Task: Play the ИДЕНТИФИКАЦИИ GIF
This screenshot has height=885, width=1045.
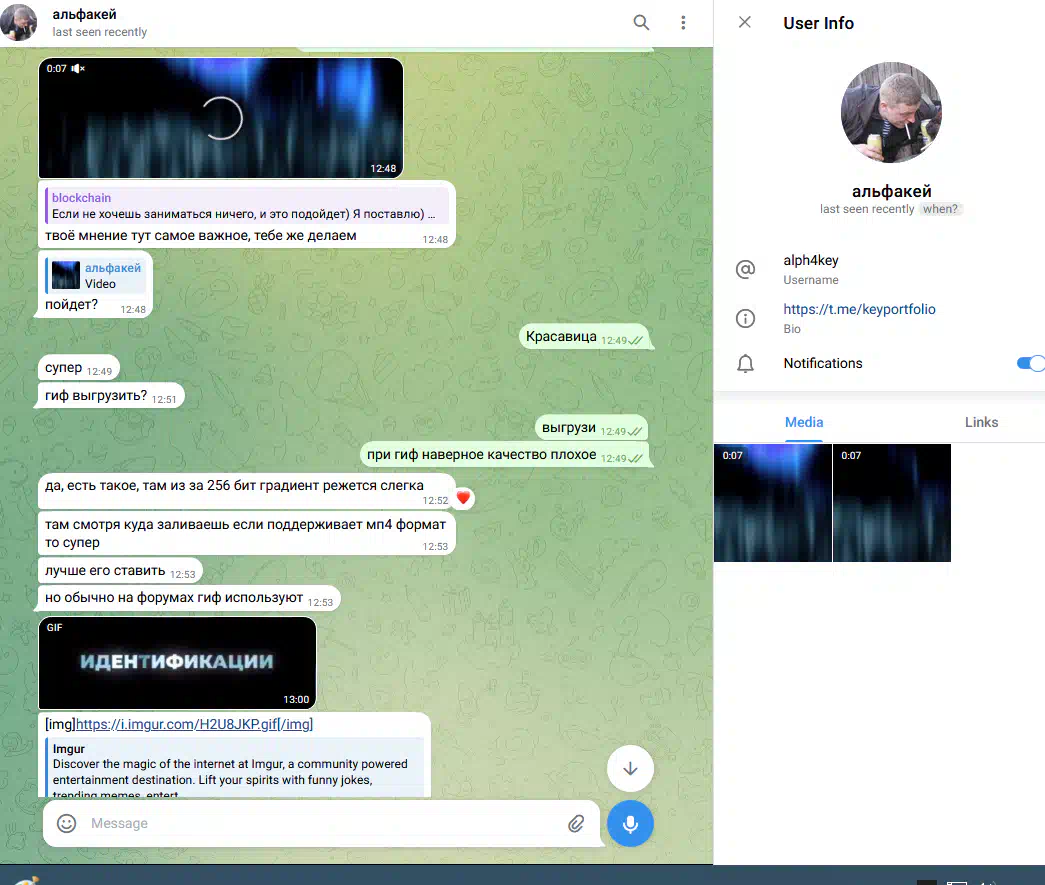Action: [177, 662]
